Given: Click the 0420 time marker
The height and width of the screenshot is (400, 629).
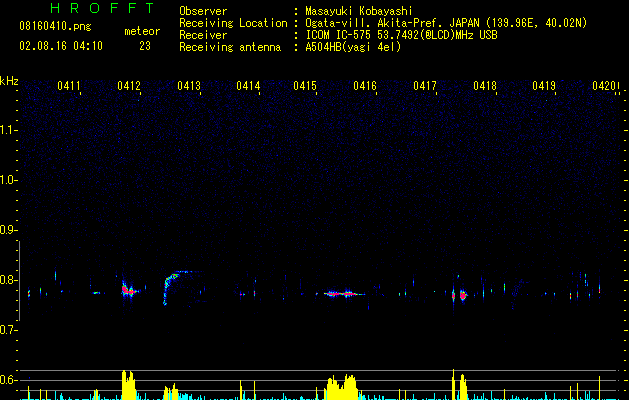Looking at the screenshot, I should click(604, 86).
